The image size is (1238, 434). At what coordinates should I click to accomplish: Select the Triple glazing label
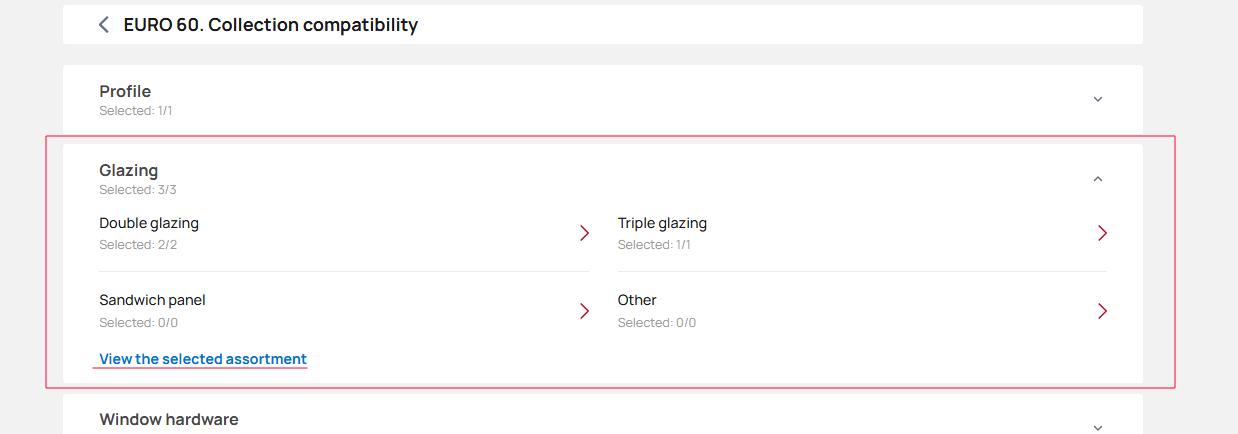(662, 223)
